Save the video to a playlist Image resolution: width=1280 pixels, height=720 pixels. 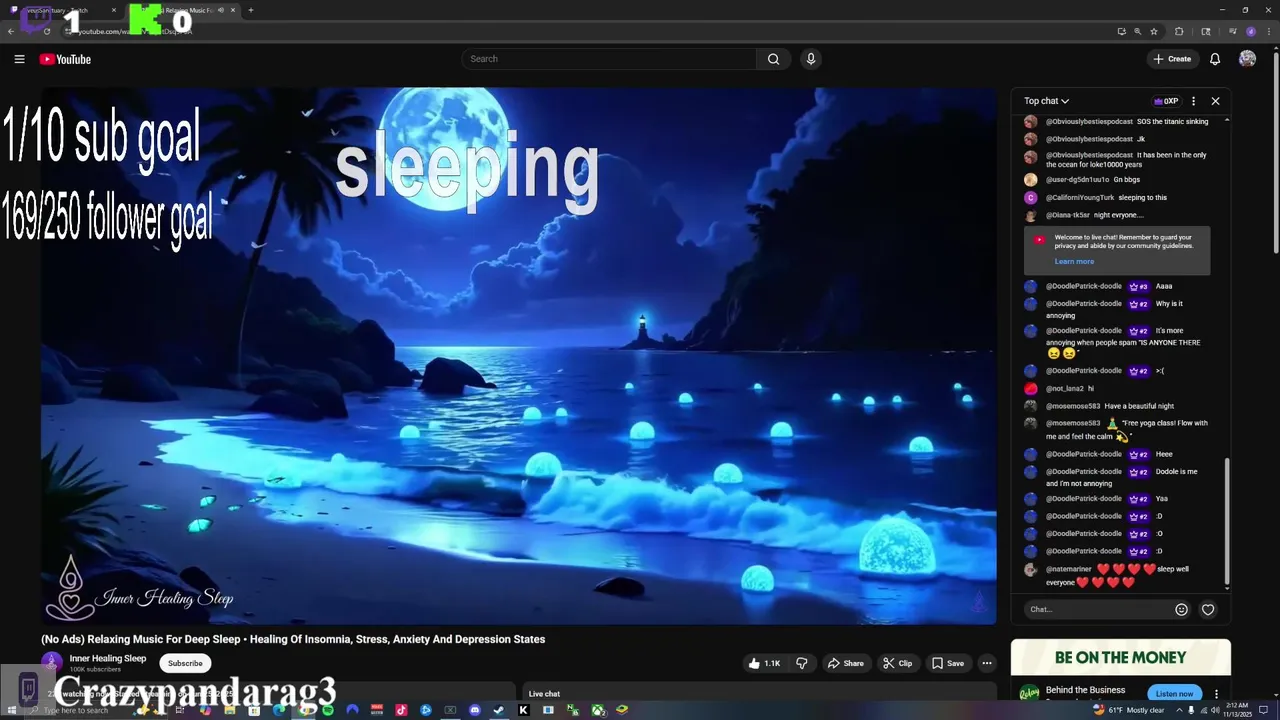(x=948, y=663)
